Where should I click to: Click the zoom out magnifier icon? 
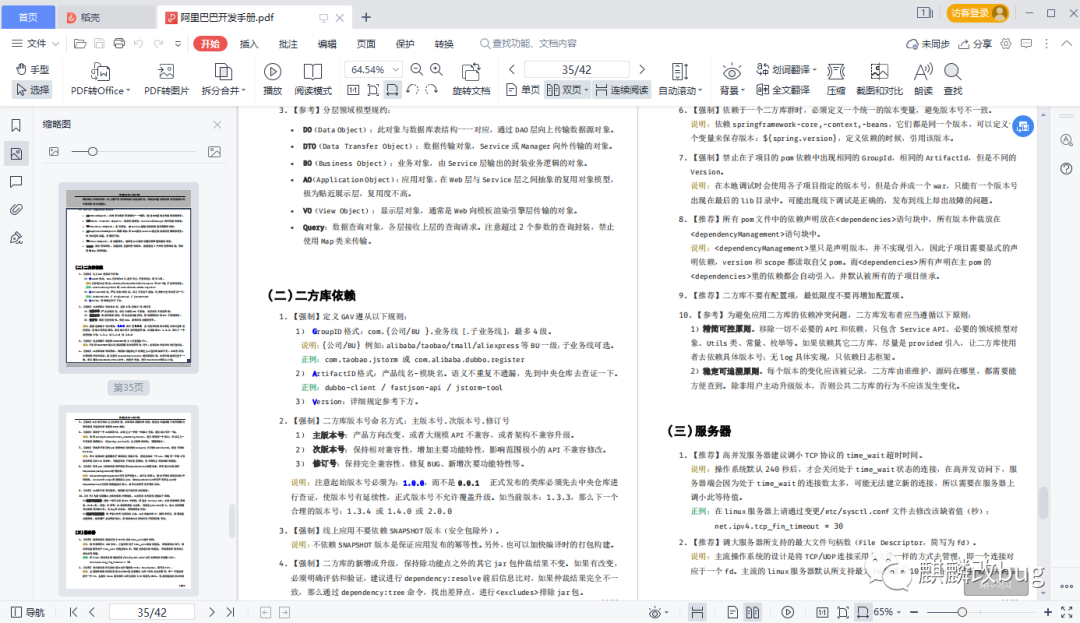pyautogui.click(x=417, y=70)
